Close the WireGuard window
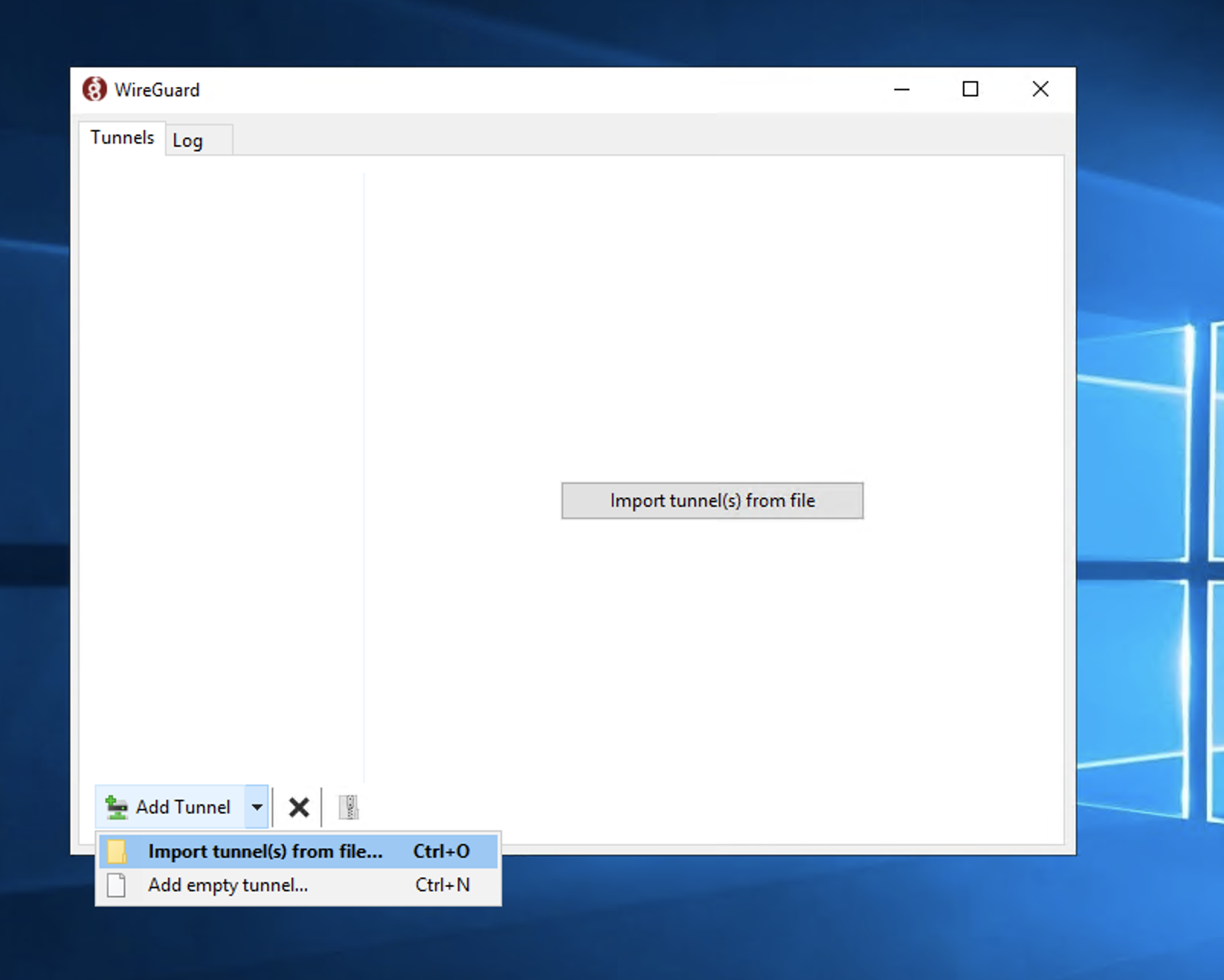1224x980 pixels. 1040,89
